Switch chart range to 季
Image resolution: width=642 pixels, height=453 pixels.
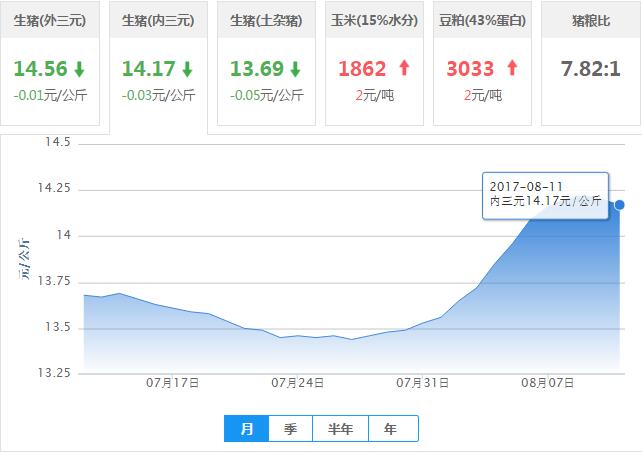coord(290,428)
